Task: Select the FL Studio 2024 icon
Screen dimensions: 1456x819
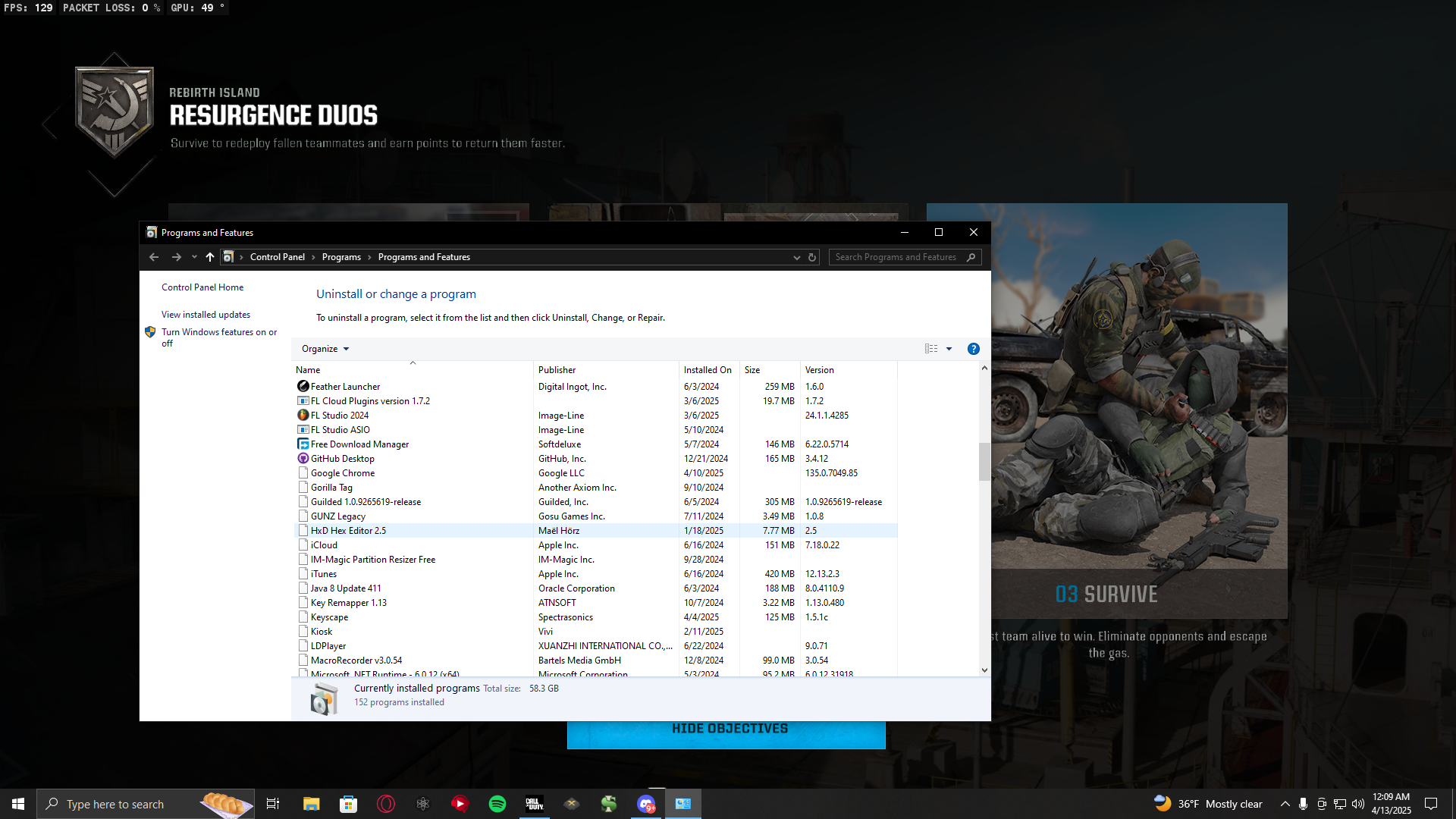Action: coord(303,416)
